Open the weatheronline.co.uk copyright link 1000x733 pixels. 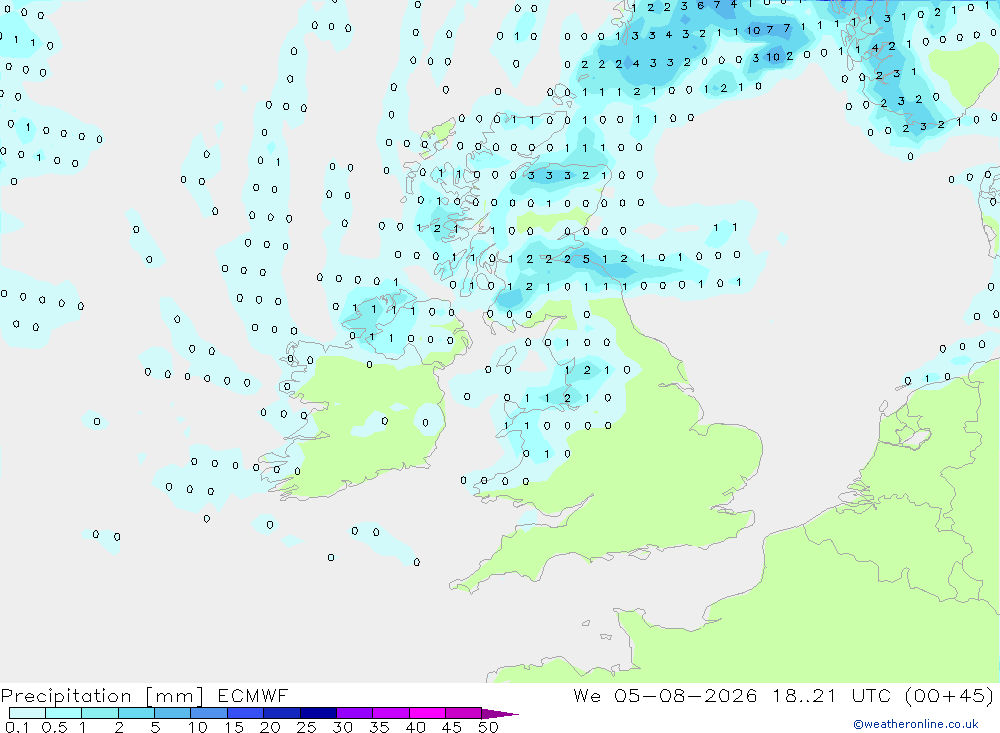click(x=916, y=724)
